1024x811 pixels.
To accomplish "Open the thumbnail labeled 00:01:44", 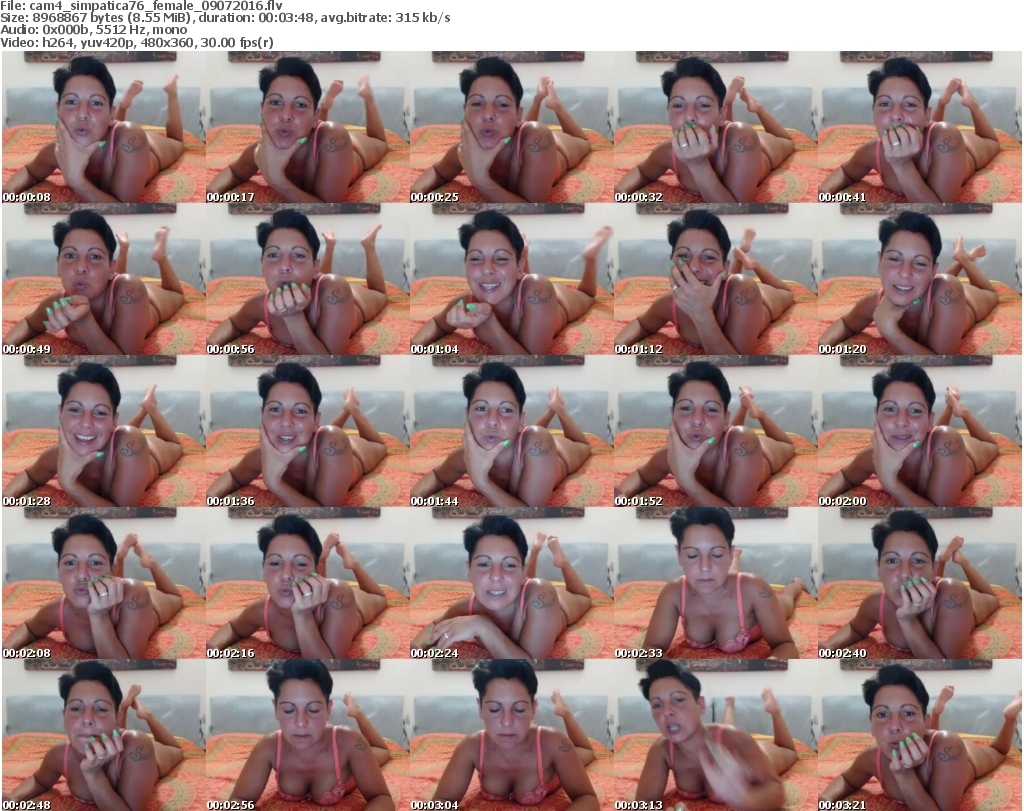I will [x=511, y=432].
